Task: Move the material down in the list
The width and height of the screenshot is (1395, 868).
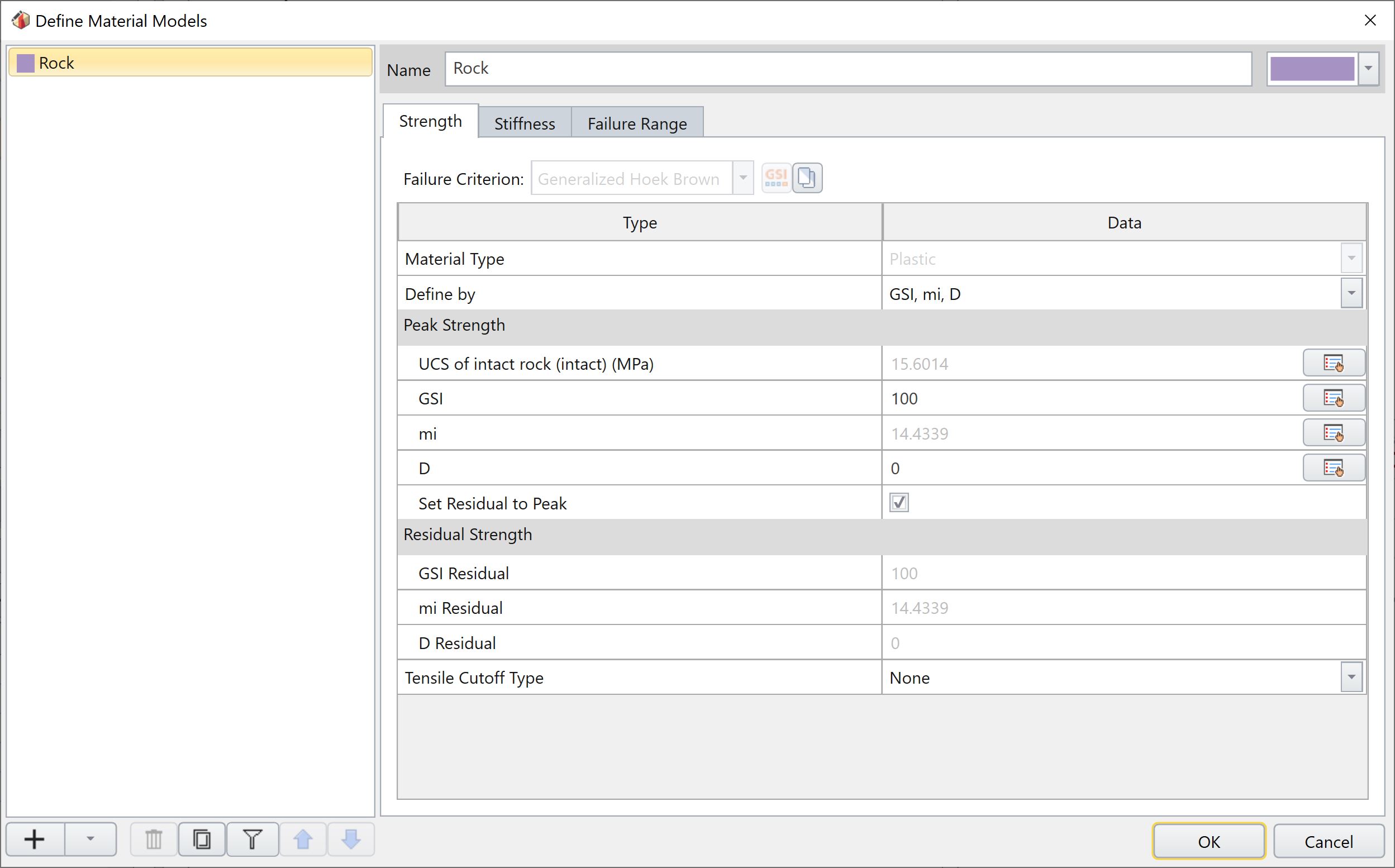Action: click(350, 839)
